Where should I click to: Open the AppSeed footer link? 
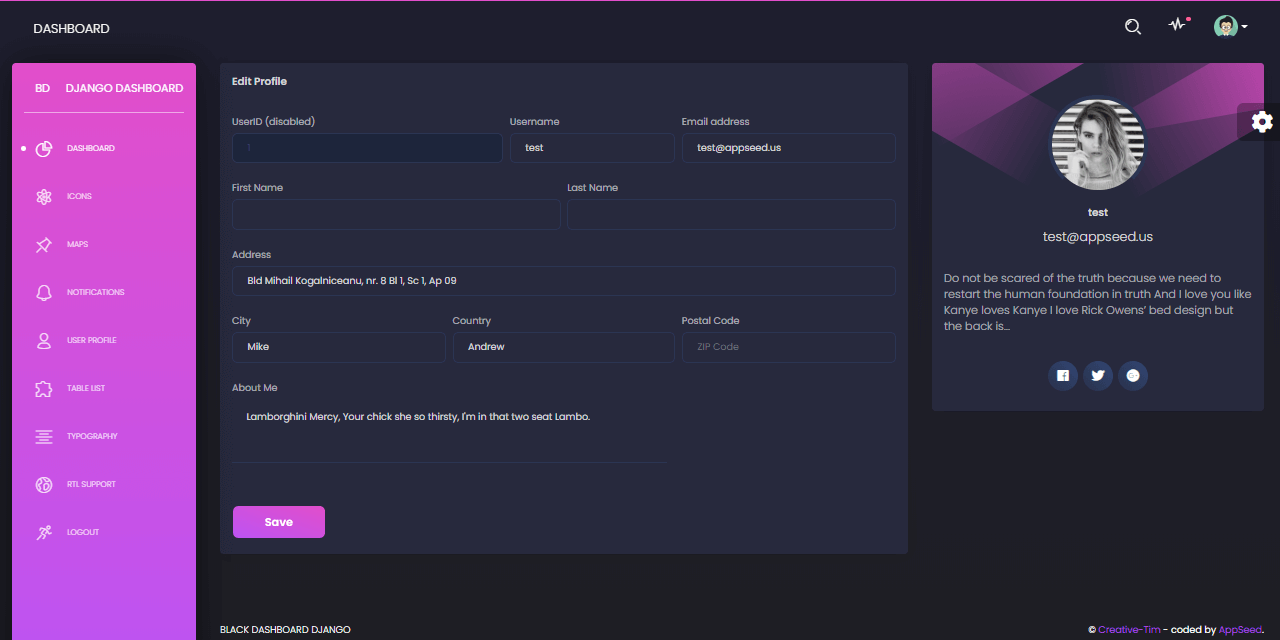(1239, 630)
